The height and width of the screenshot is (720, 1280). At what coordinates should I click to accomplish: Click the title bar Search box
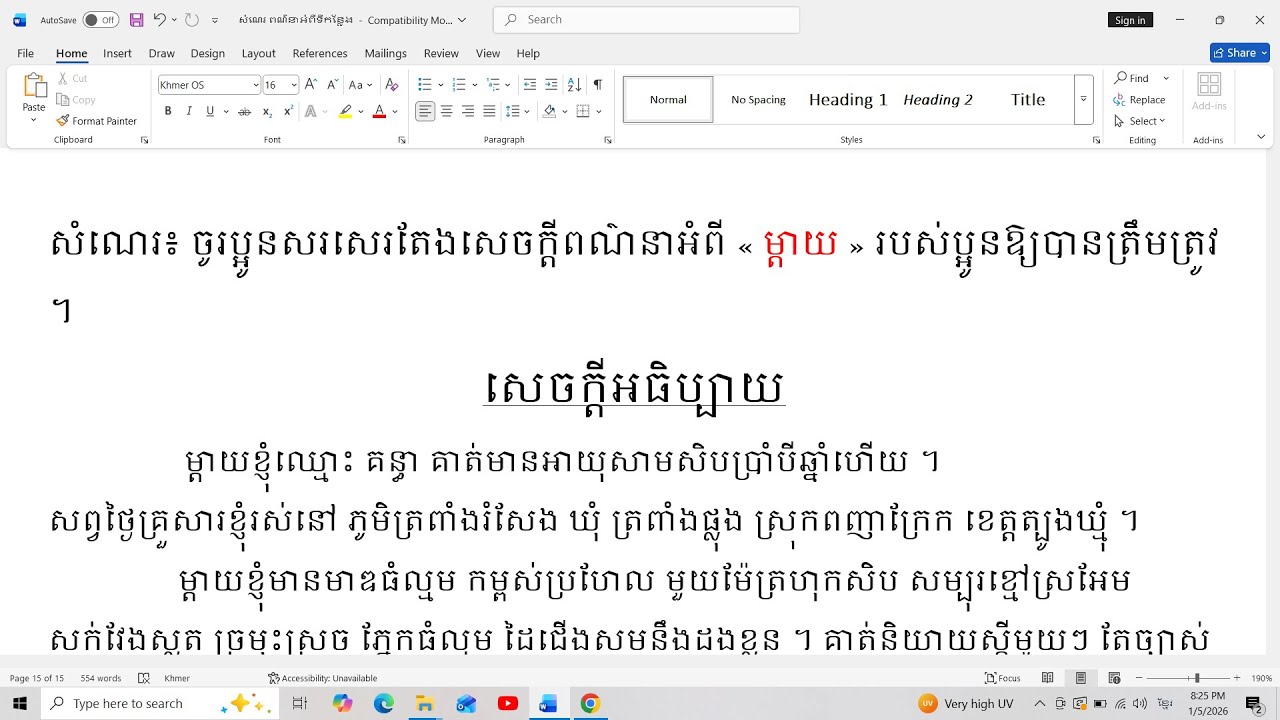click(646, 20)
